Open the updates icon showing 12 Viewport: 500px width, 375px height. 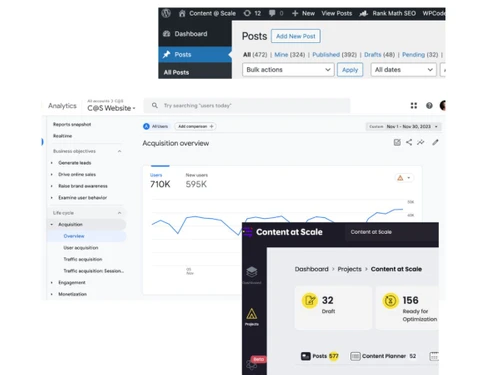(x=252, y=13)
